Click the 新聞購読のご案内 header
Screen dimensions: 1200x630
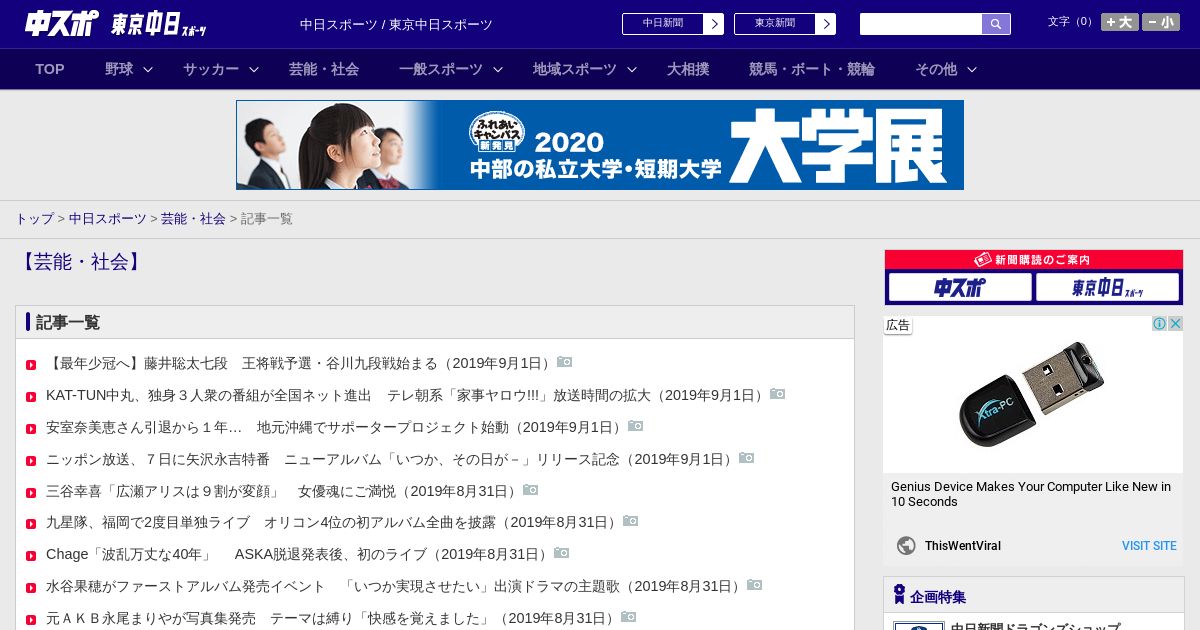1034,260
